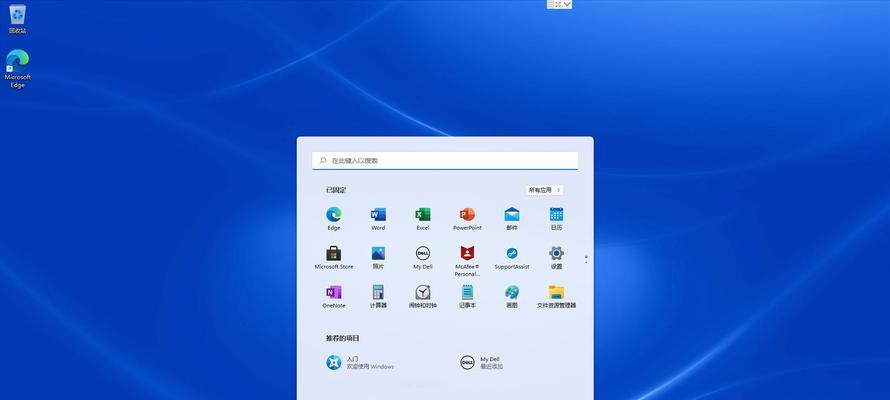Expand the 所有应用 all apps list
The width and height of the screenshot is (890, 400).
[544, 190]
